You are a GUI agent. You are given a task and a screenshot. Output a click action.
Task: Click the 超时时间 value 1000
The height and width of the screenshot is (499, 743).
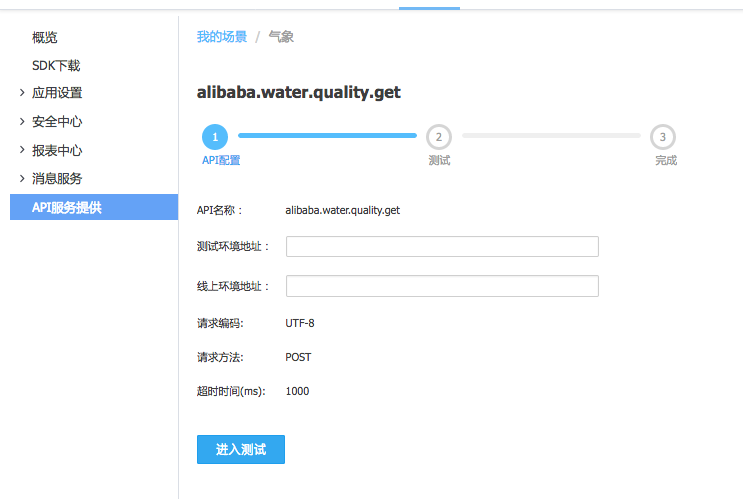(297, 391)
